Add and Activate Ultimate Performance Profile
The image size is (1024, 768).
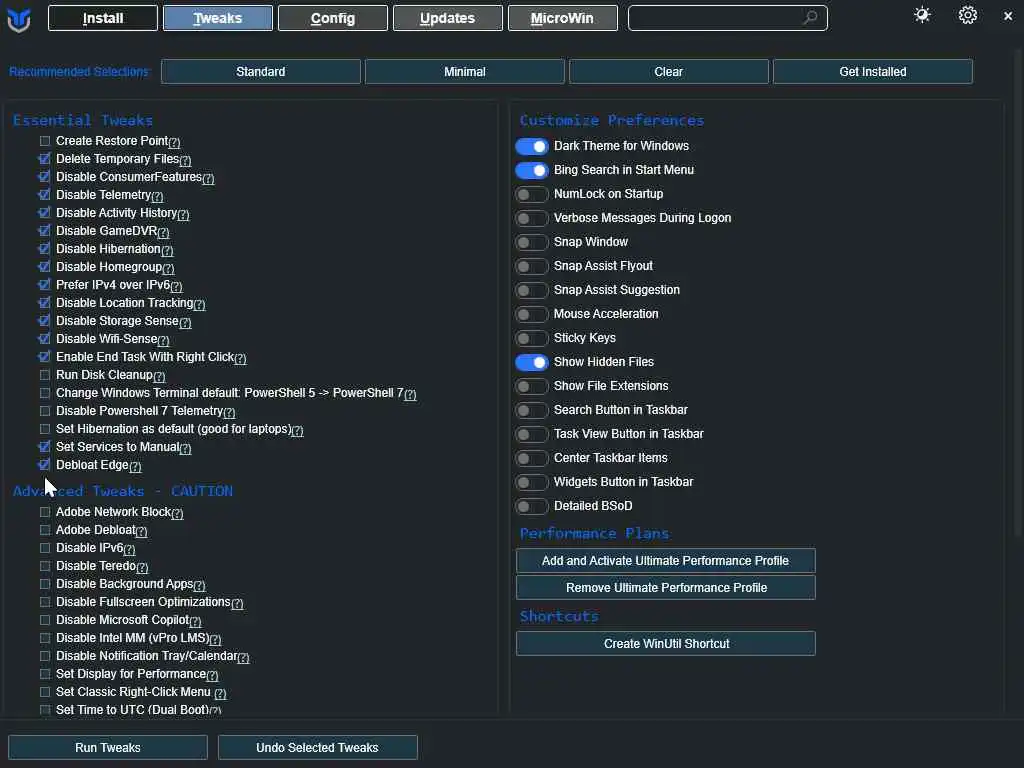(x=665, y=560)
